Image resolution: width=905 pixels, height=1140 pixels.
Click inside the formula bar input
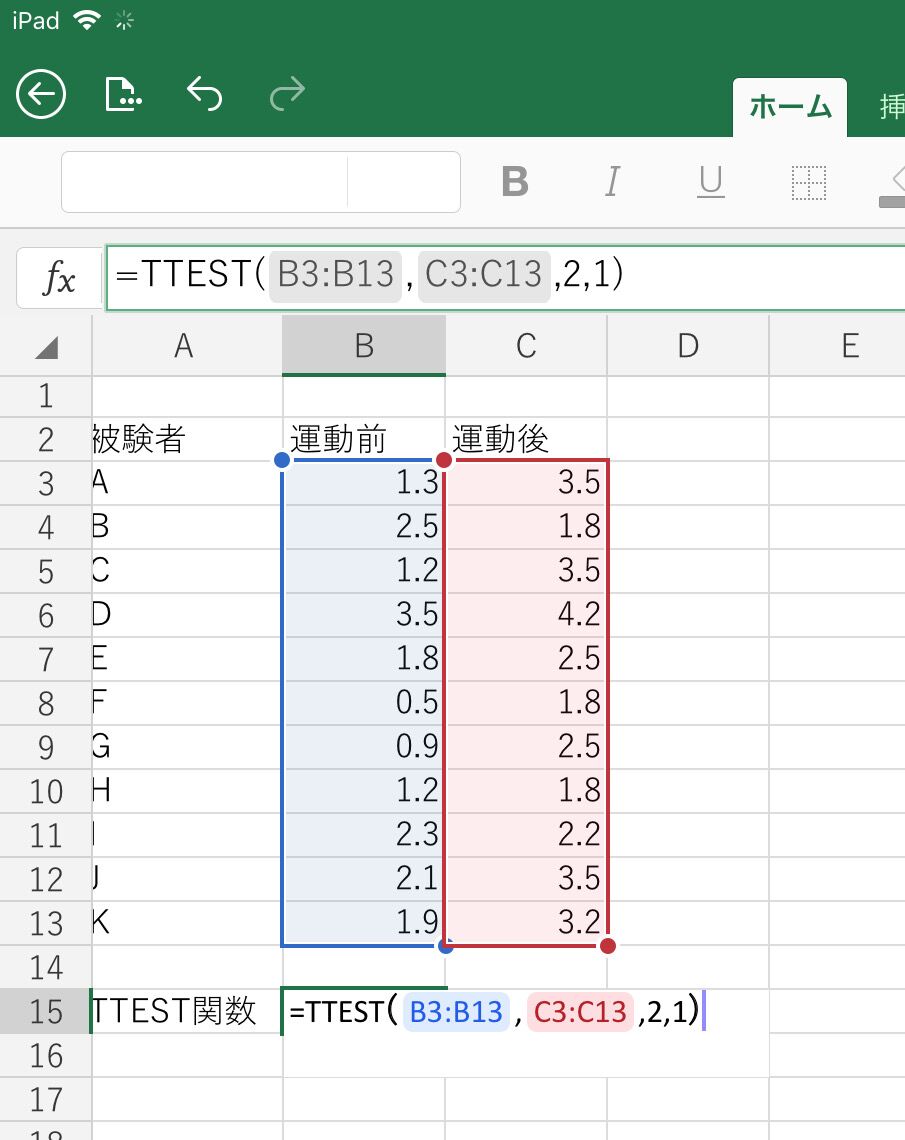505,278
